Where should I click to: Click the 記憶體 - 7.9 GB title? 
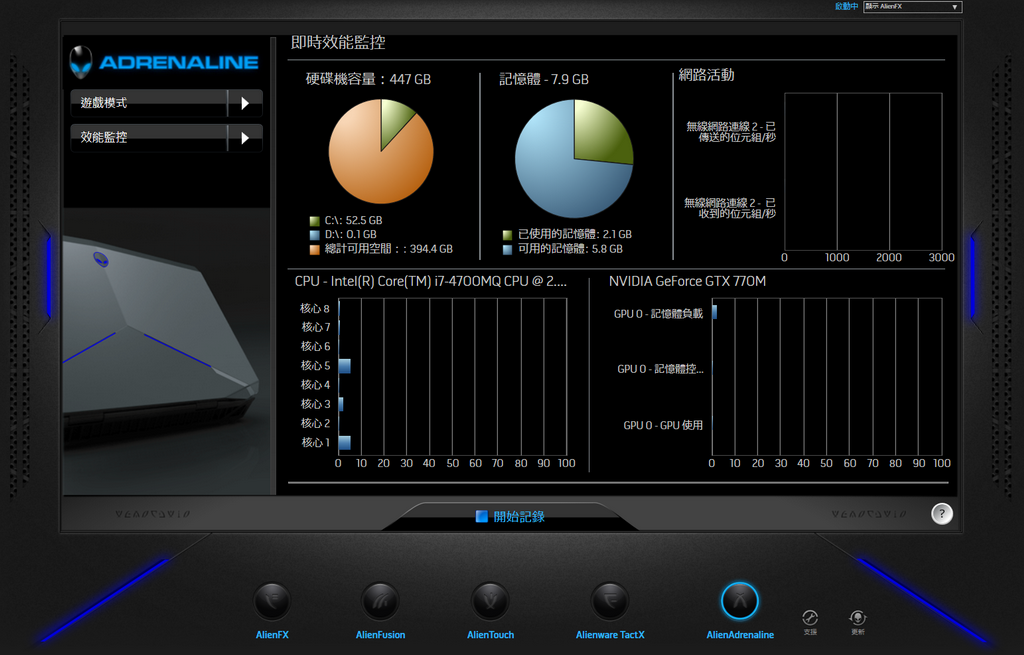coord(544,79)
